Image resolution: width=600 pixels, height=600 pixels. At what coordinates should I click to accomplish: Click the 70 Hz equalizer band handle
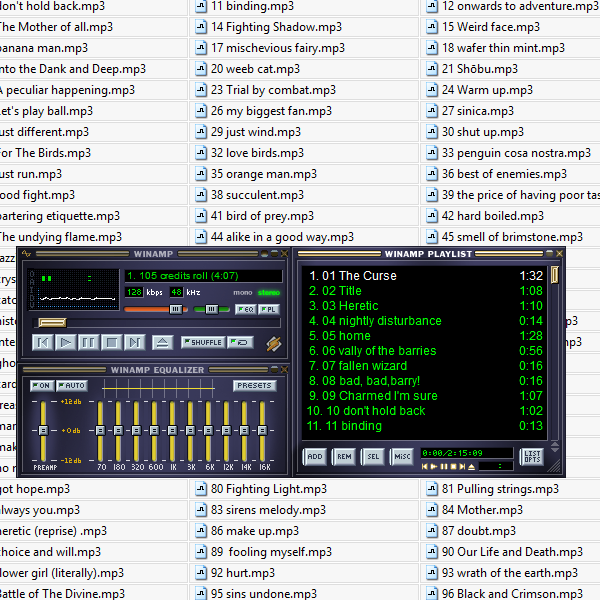point(100,430)
